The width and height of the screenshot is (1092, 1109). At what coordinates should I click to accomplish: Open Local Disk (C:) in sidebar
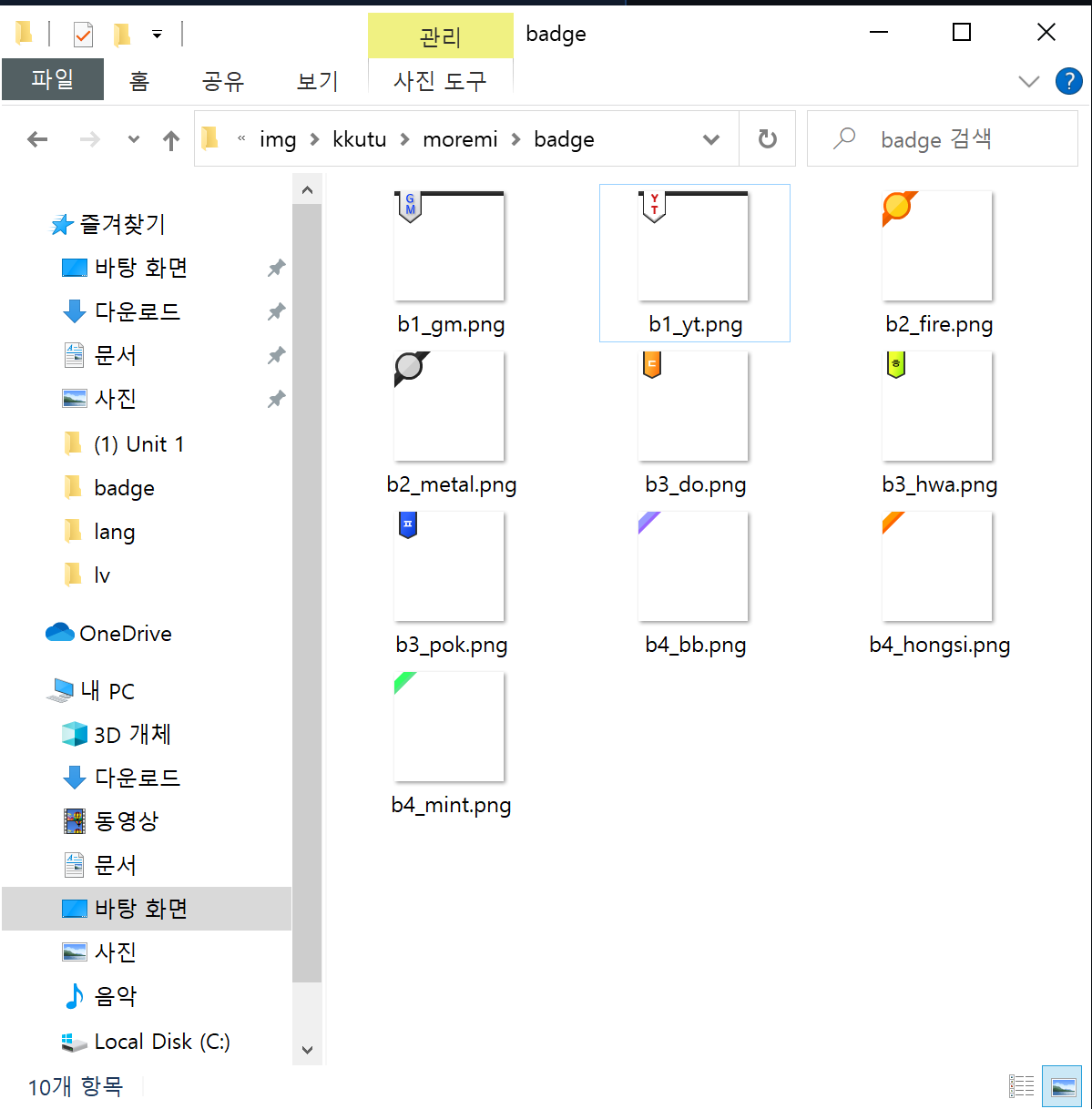pyautogui.click(x=146, y=1042)
